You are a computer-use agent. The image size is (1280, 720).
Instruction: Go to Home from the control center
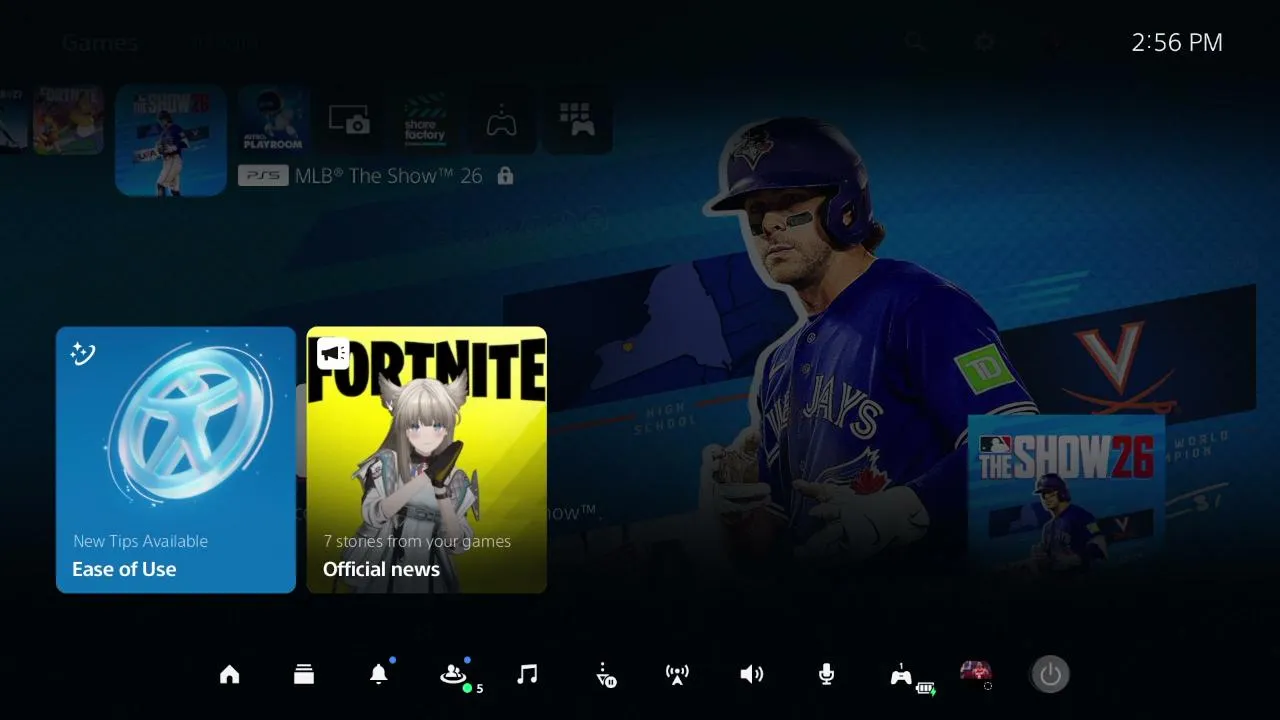230,675
